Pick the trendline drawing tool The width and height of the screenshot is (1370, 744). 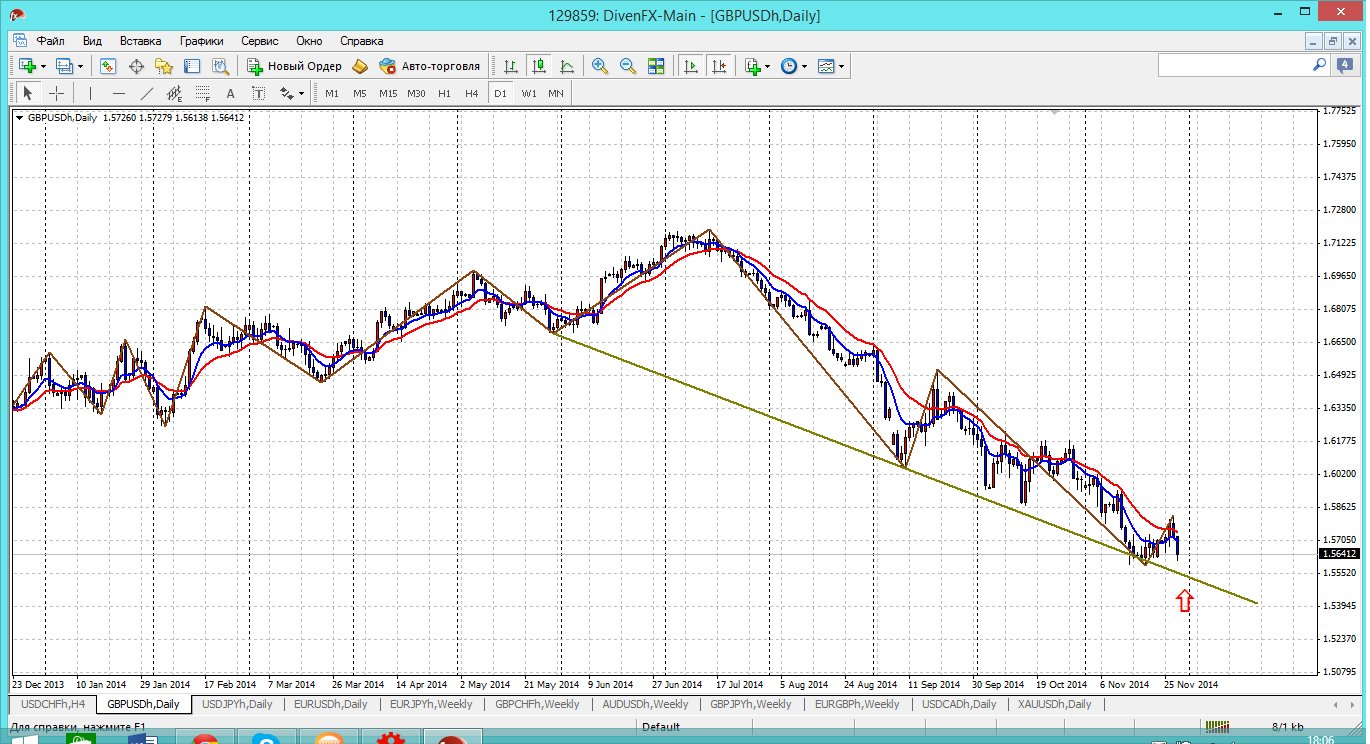click(147, 93)
